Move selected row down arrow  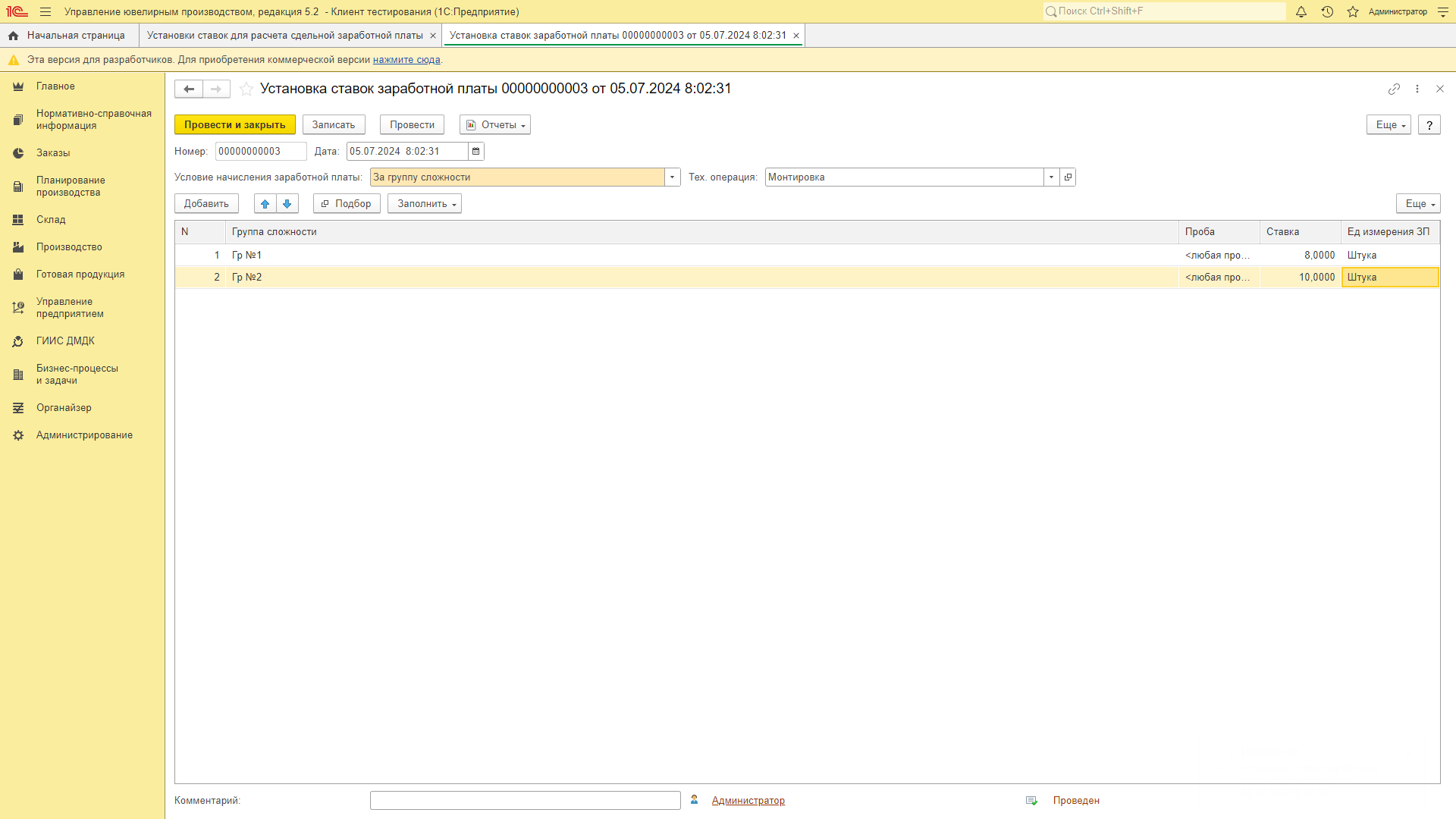point(287,204)
